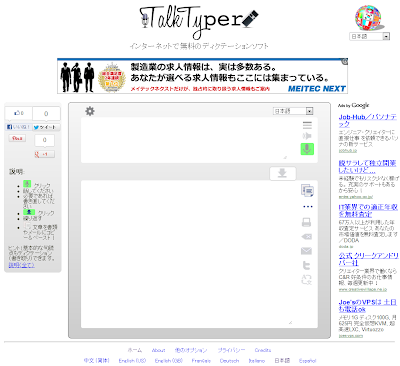
Task: Switch to Español language link
Action: 307,361
